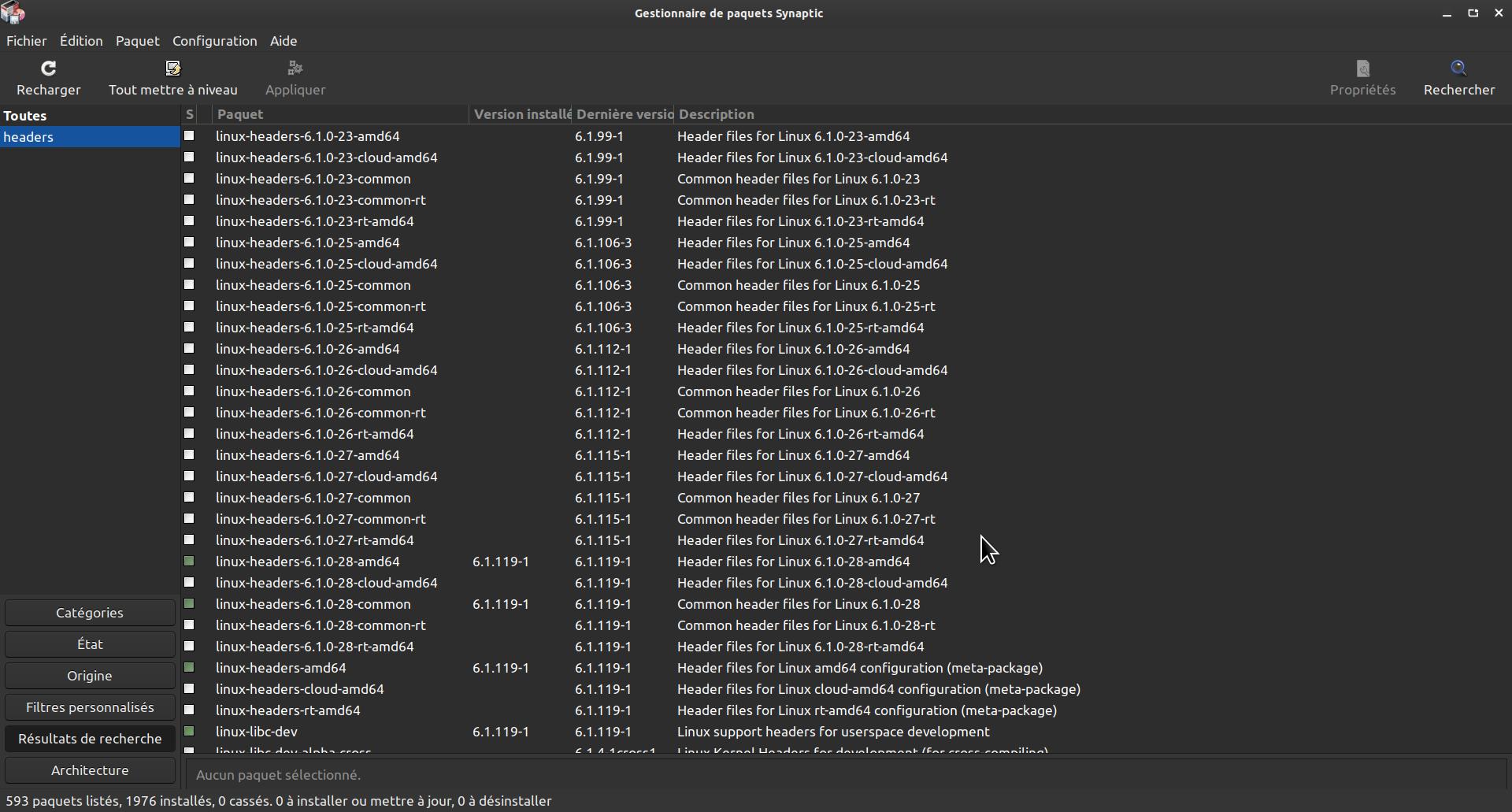Image resolution: width=1512 pixels, height=812 pixels.
Task: Toggle status box for linux-headers-6.1.0-26-amd64
Action: 189,349
